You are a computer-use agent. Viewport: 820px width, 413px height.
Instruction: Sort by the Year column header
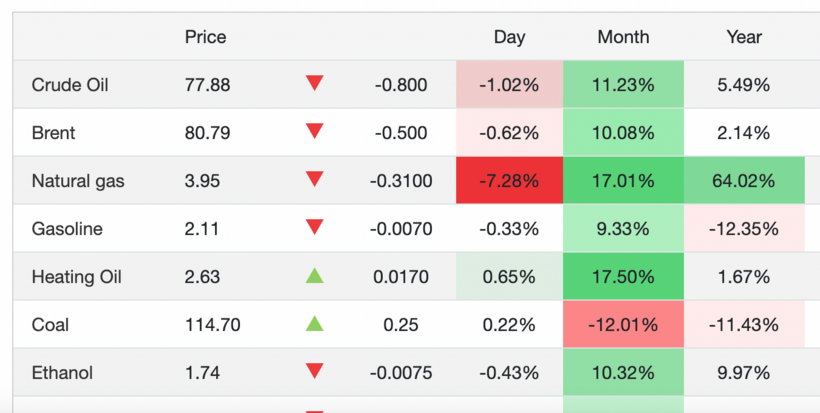(x=744, y=37)
